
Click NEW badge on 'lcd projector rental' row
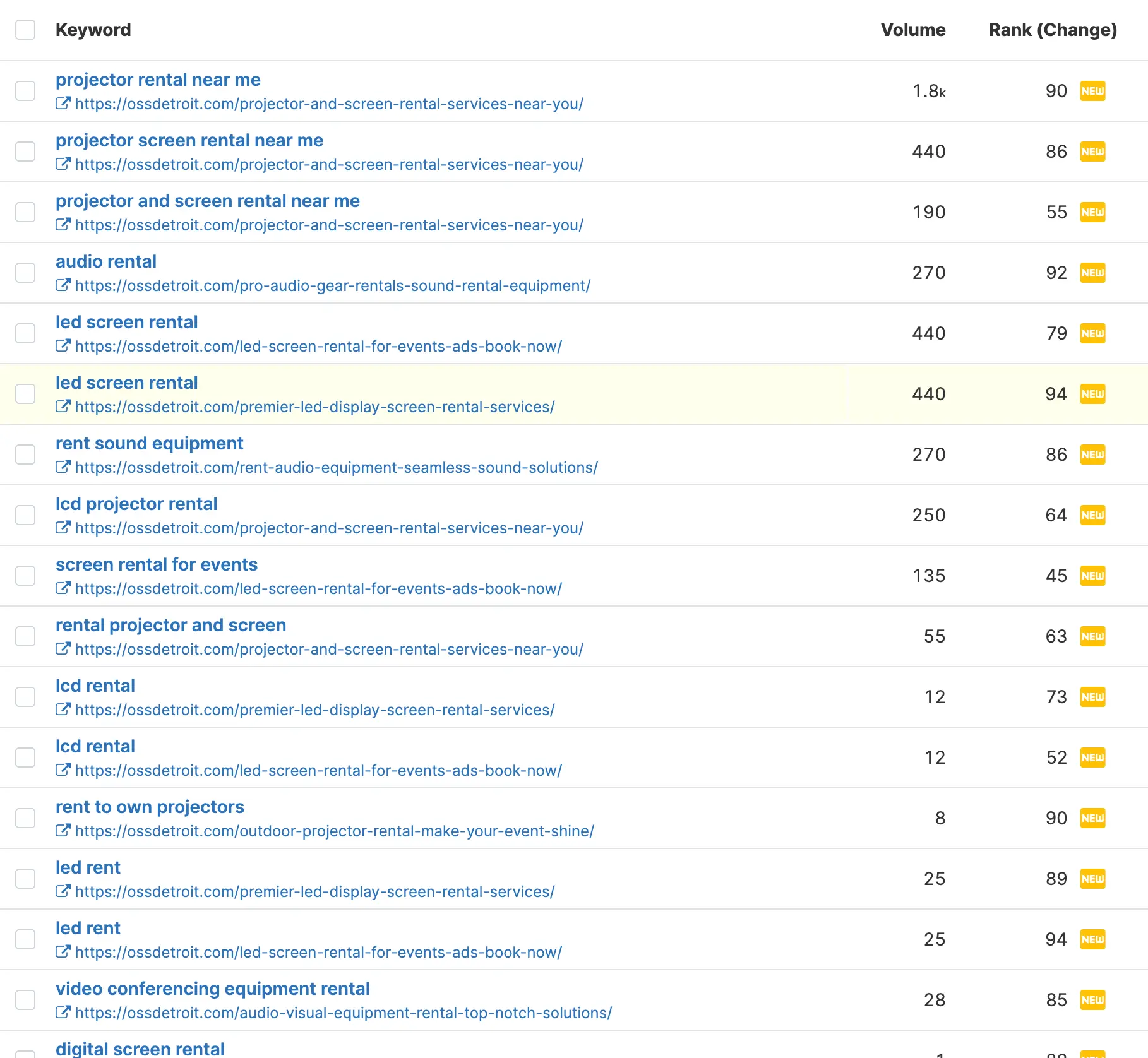pos(1092,515)
